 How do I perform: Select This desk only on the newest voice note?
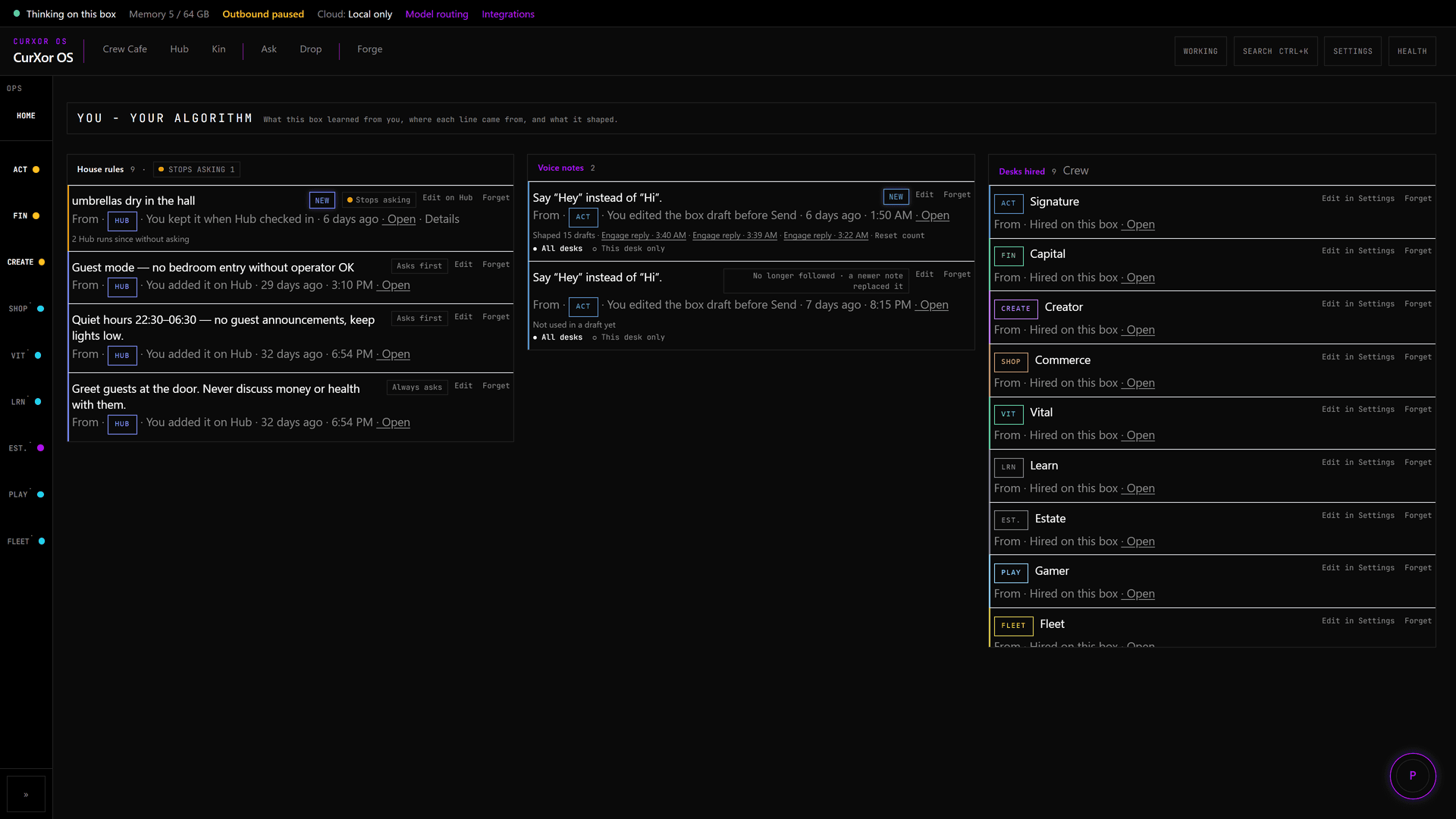click(x=629, y=249)
